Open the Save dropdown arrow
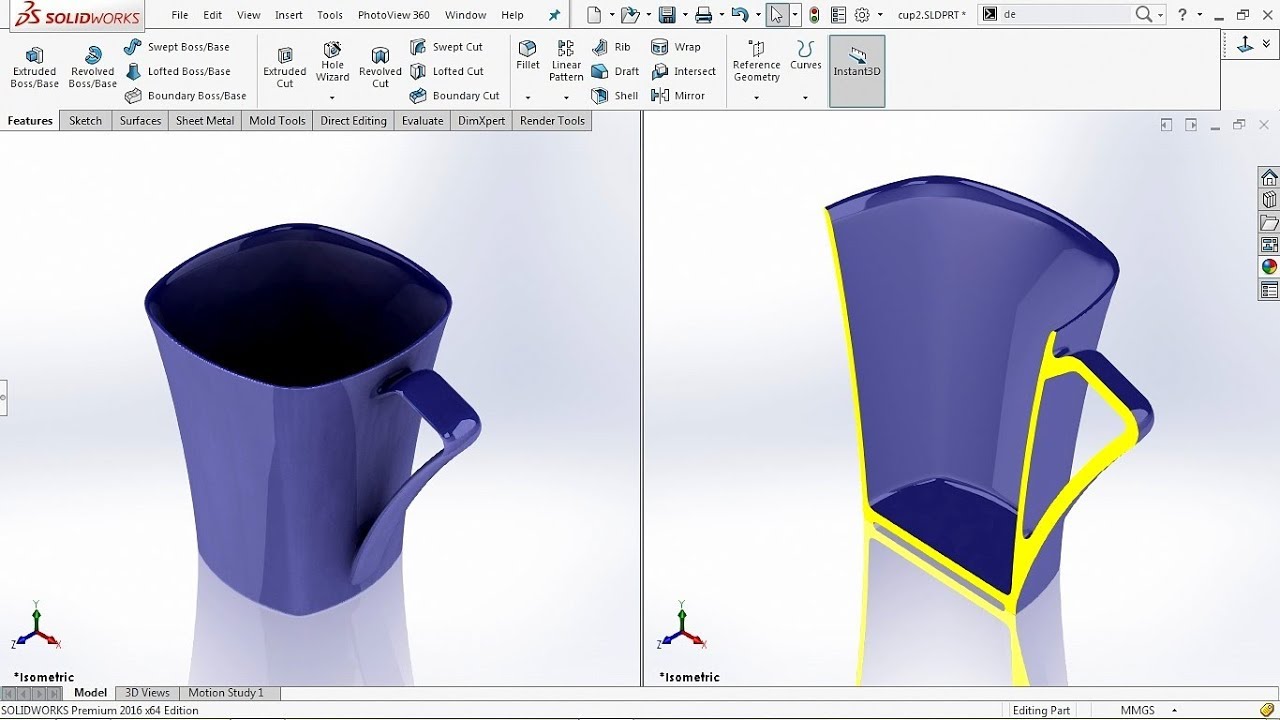The width and height of the screenshot is (1280, 720). (684, 15)
